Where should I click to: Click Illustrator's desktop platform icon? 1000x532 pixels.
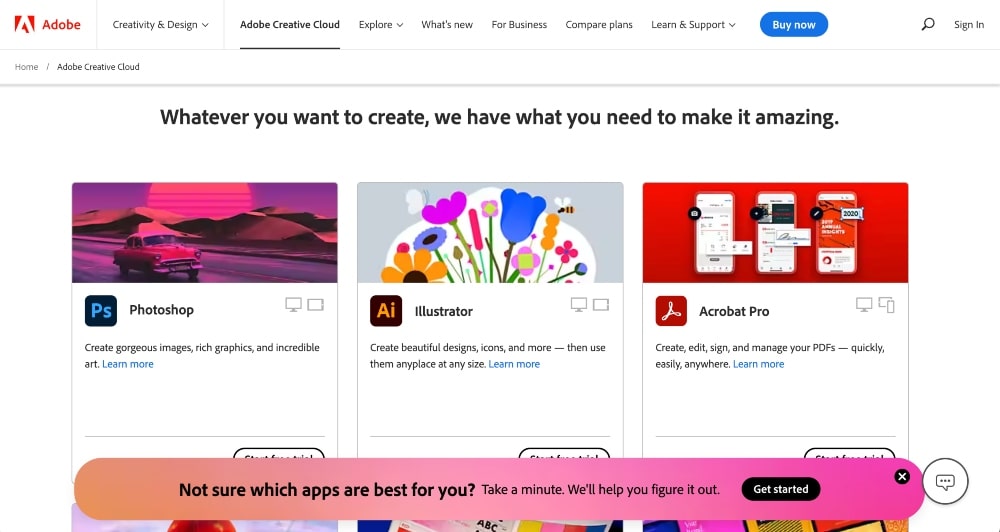(578, 305)
